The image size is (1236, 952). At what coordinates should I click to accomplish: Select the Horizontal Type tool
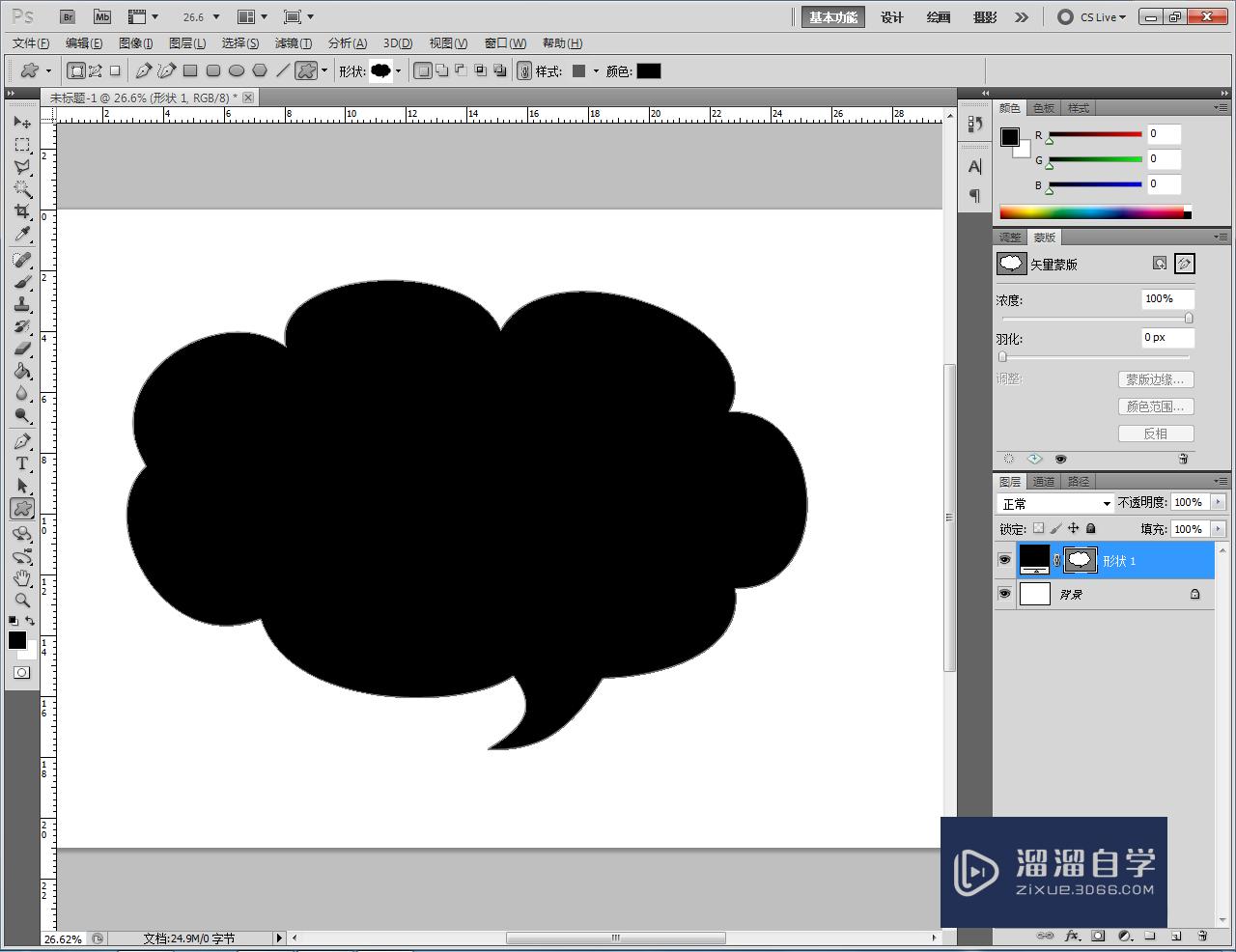coord(22,464)
